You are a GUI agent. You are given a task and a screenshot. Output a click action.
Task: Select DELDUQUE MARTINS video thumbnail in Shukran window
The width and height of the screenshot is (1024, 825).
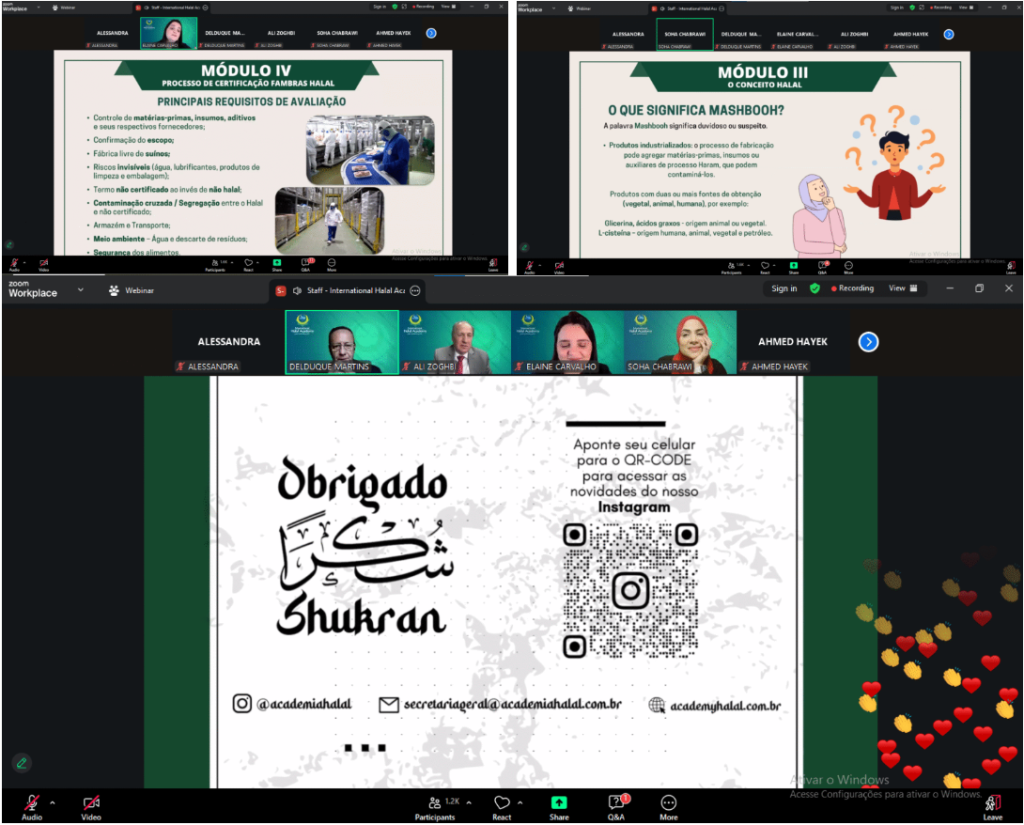(342, 342)
